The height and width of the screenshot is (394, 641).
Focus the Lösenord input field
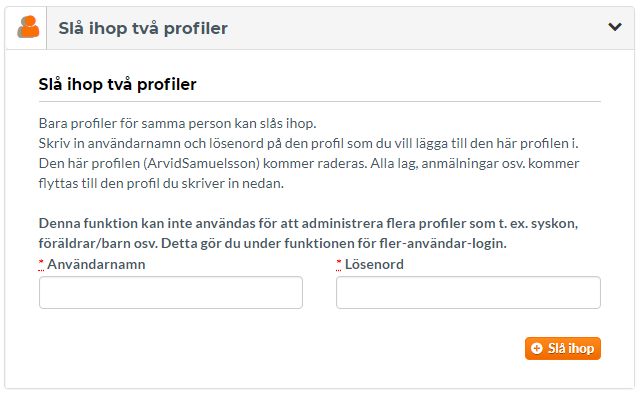click(x=468, y=292)
